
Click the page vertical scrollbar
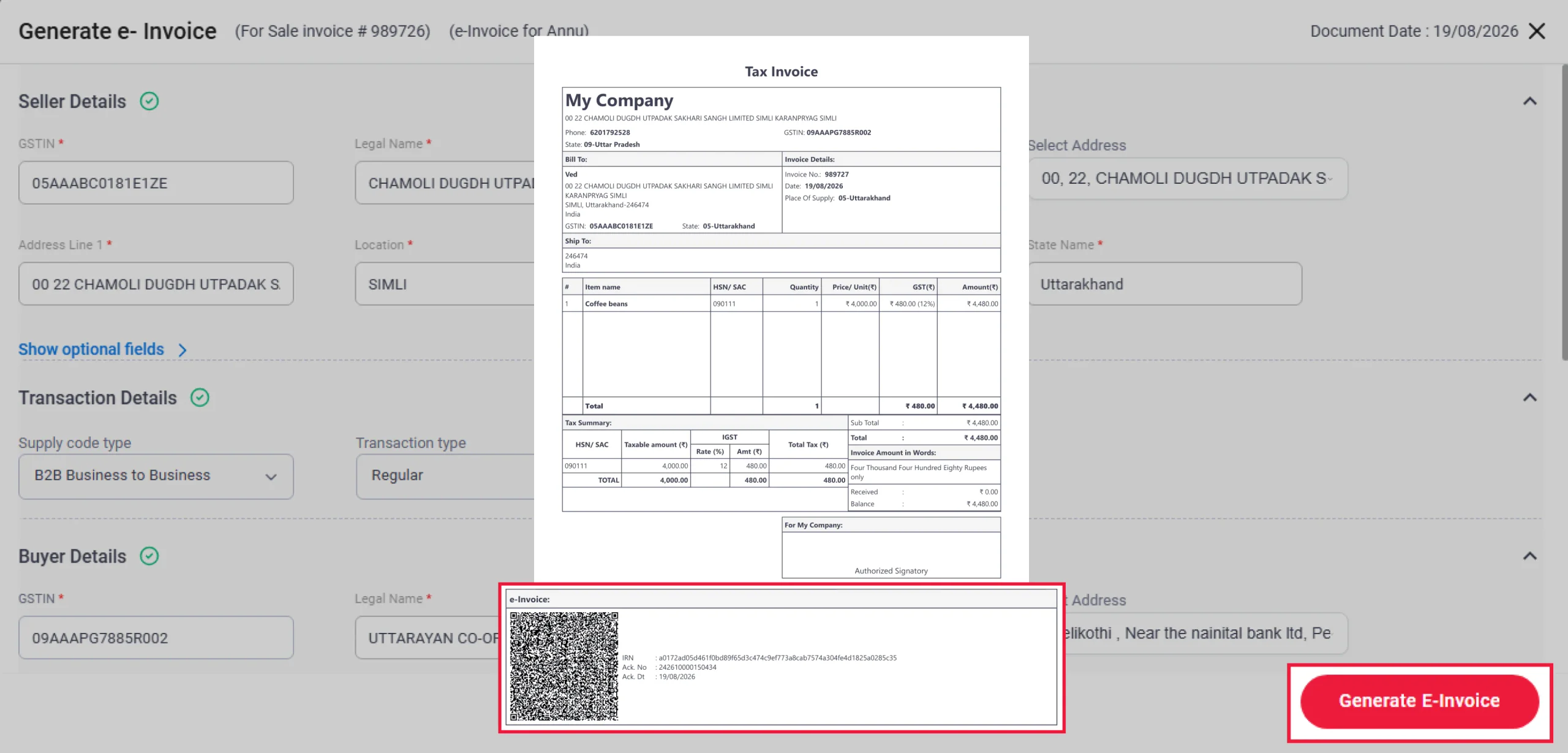click(1564, 211)
